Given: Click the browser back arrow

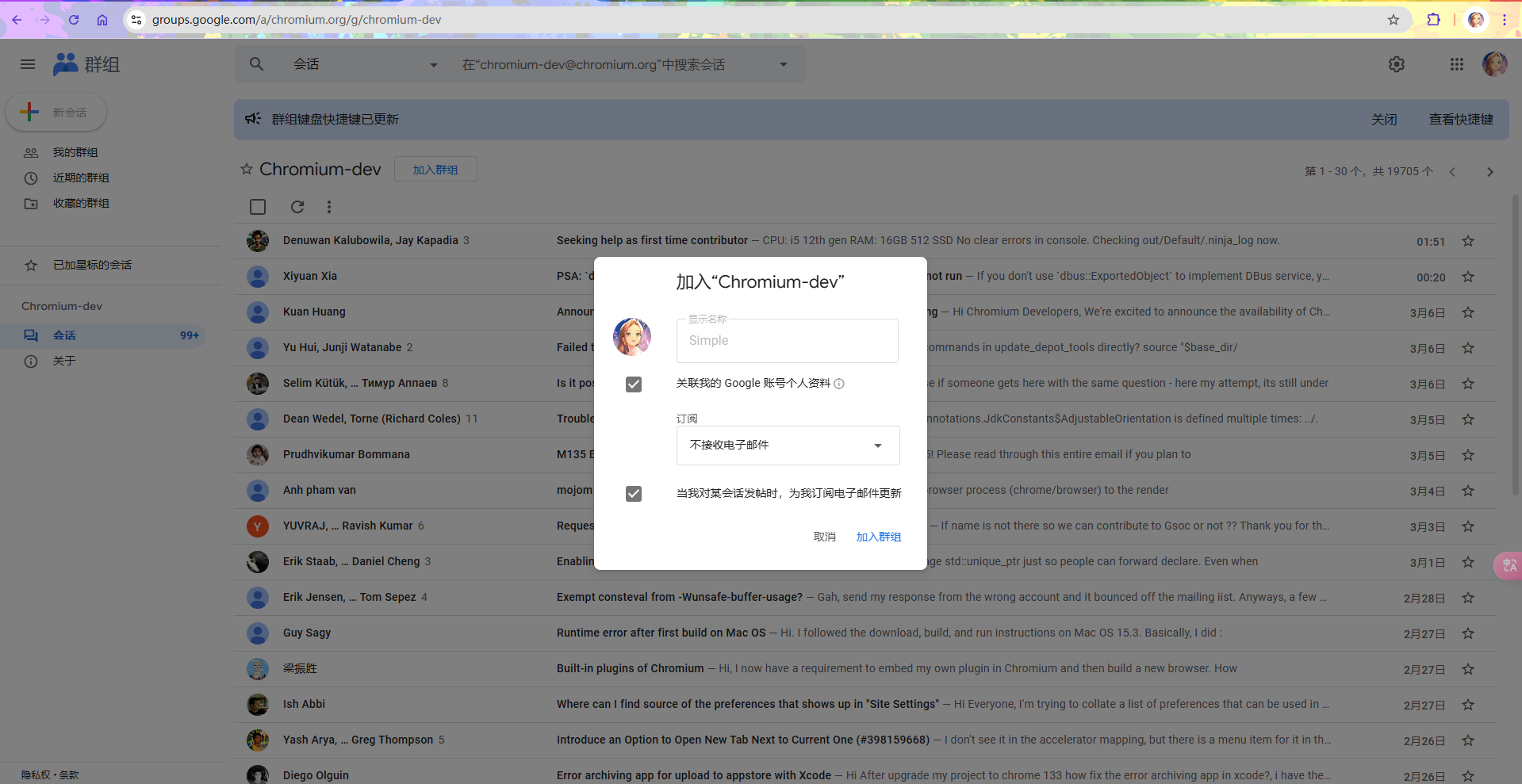Looking at the screenshot, I should click(x=17, y=20).
